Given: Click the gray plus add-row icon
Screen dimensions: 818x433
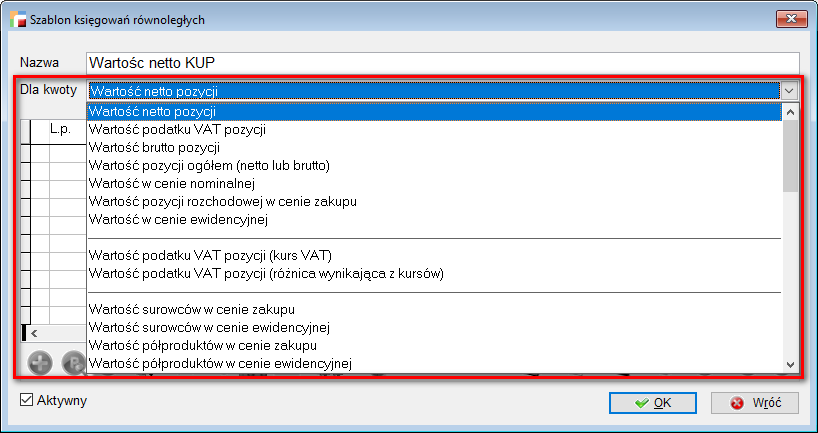Looking at the screenshot, I should tap(40, 363).
